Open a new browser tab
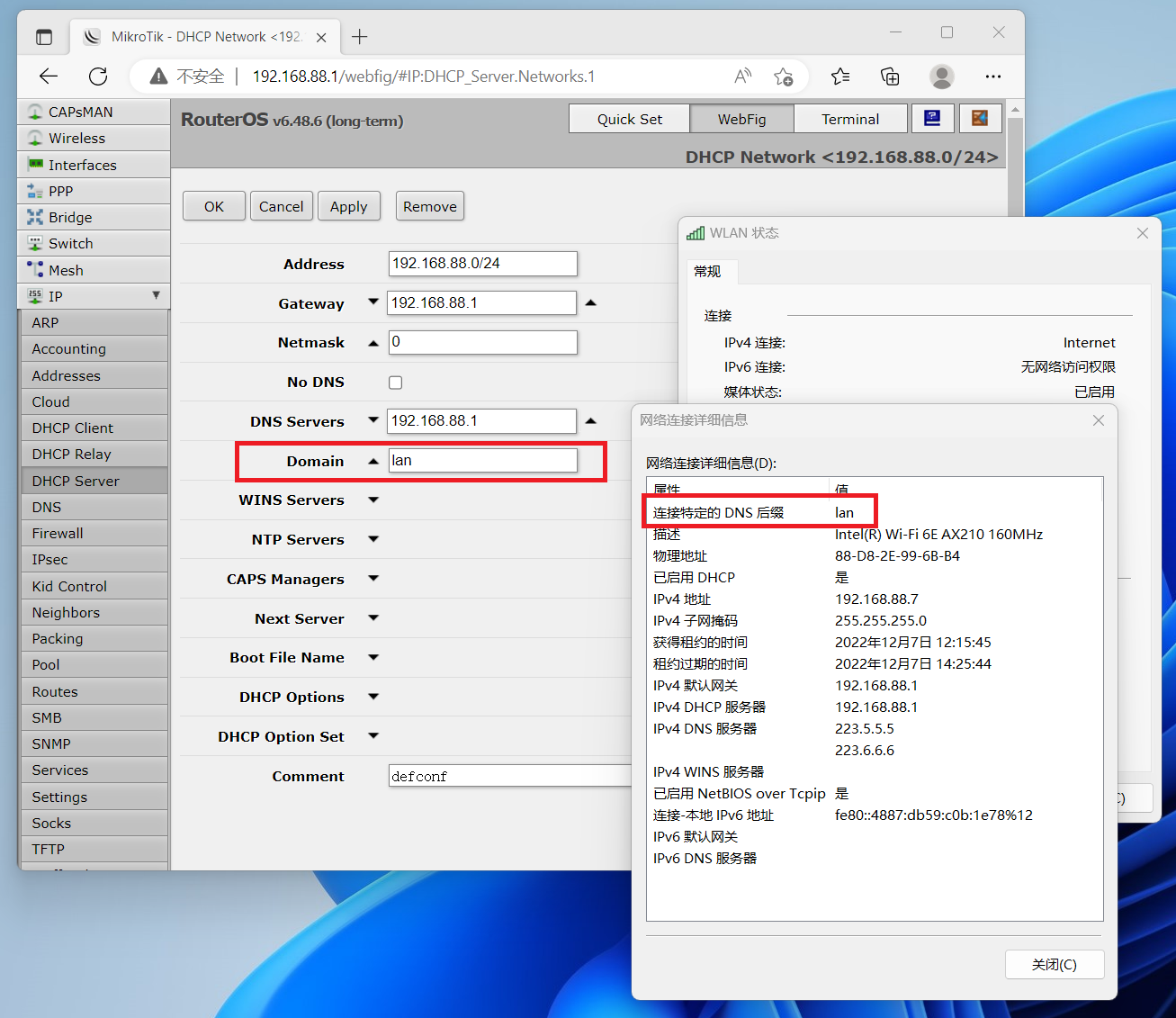 click(x=360, y=36)
